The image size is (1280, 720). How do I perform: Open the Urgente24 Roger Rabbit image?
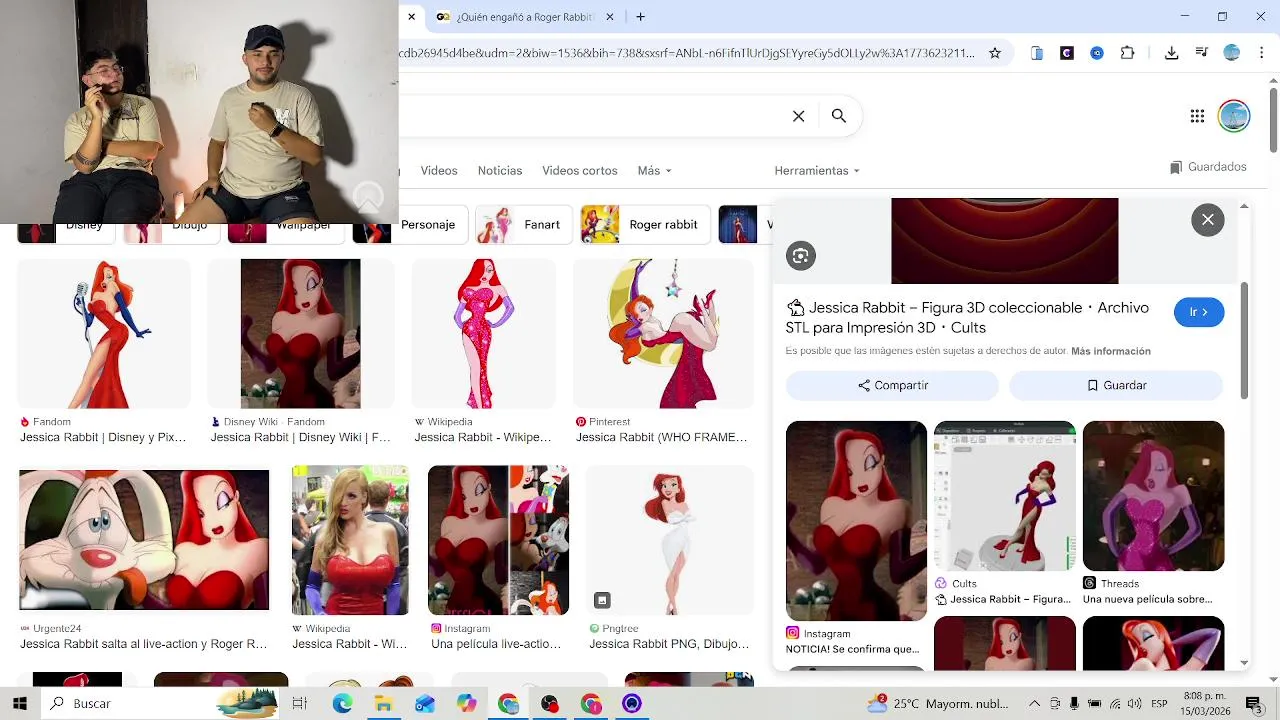tap(144, 540)
